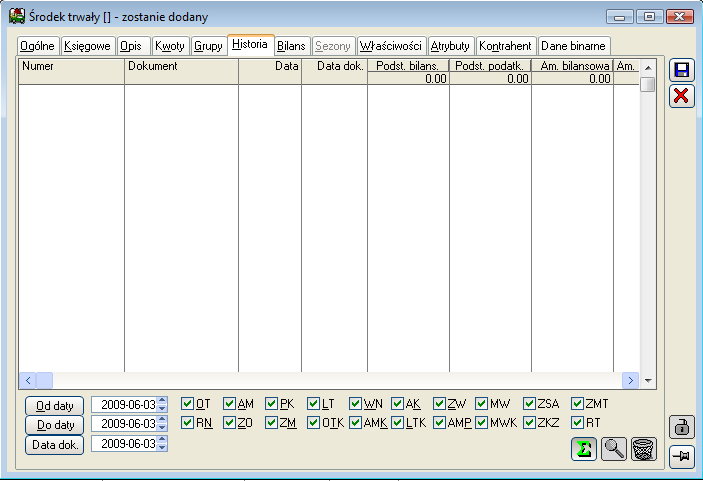
Task: Open the Kontrahent tab
Action: point(505,46)
